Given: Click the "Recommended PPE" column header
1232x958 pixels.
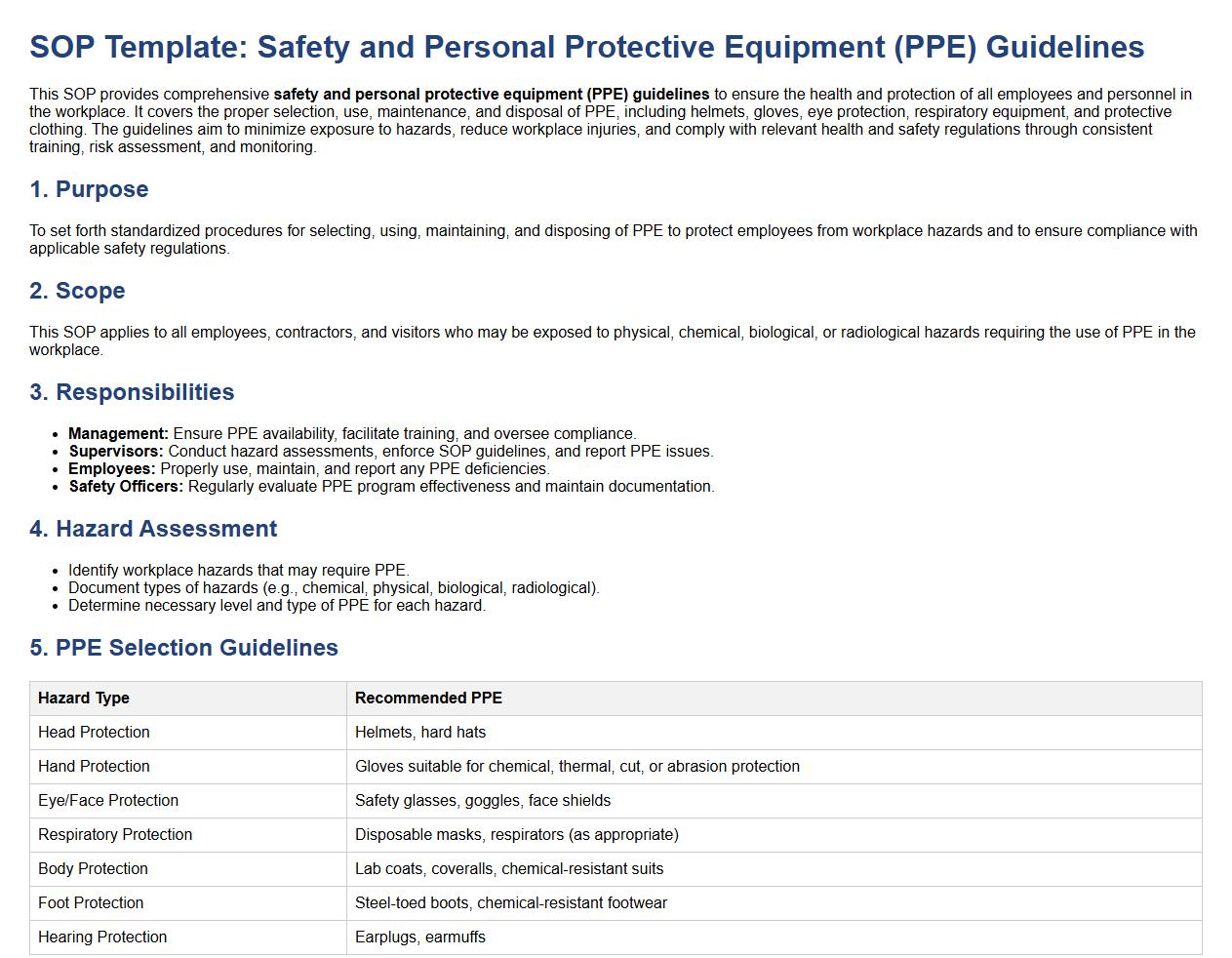Looking at the screenshot, I should click(428, 699).
